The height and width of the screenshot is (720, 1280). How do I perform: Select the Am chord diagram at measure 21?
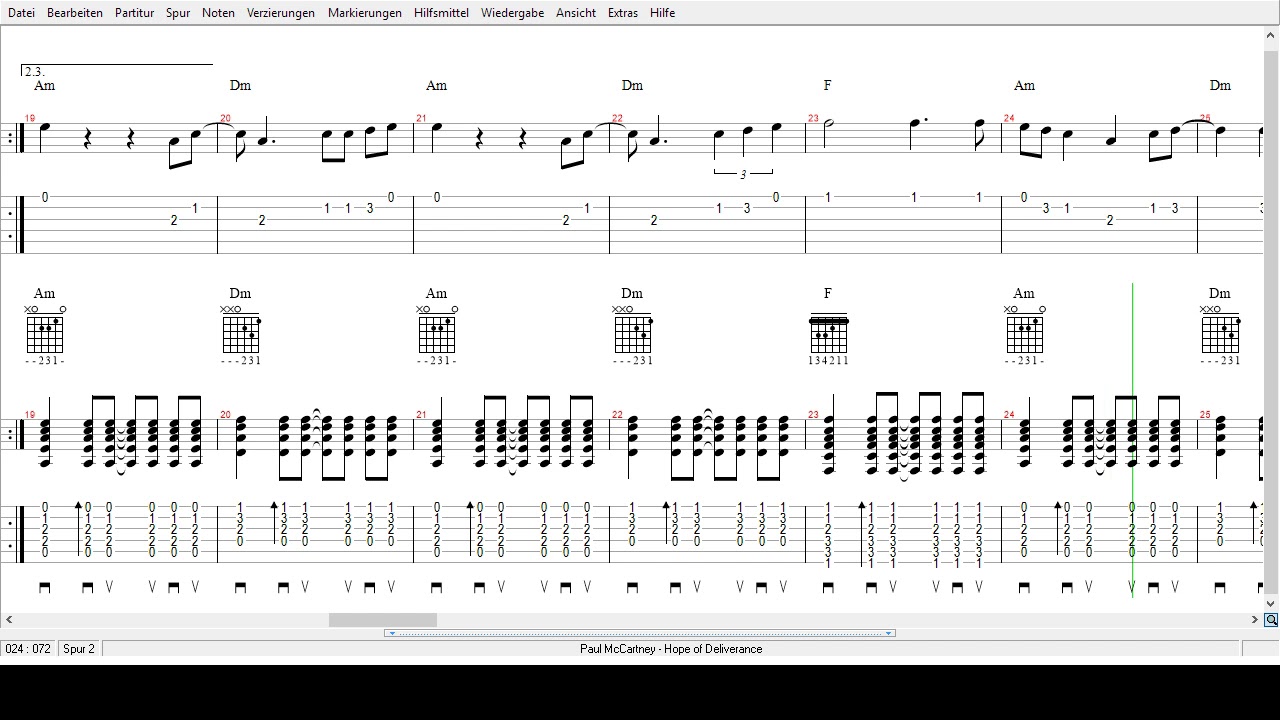(x=437, y=334)
